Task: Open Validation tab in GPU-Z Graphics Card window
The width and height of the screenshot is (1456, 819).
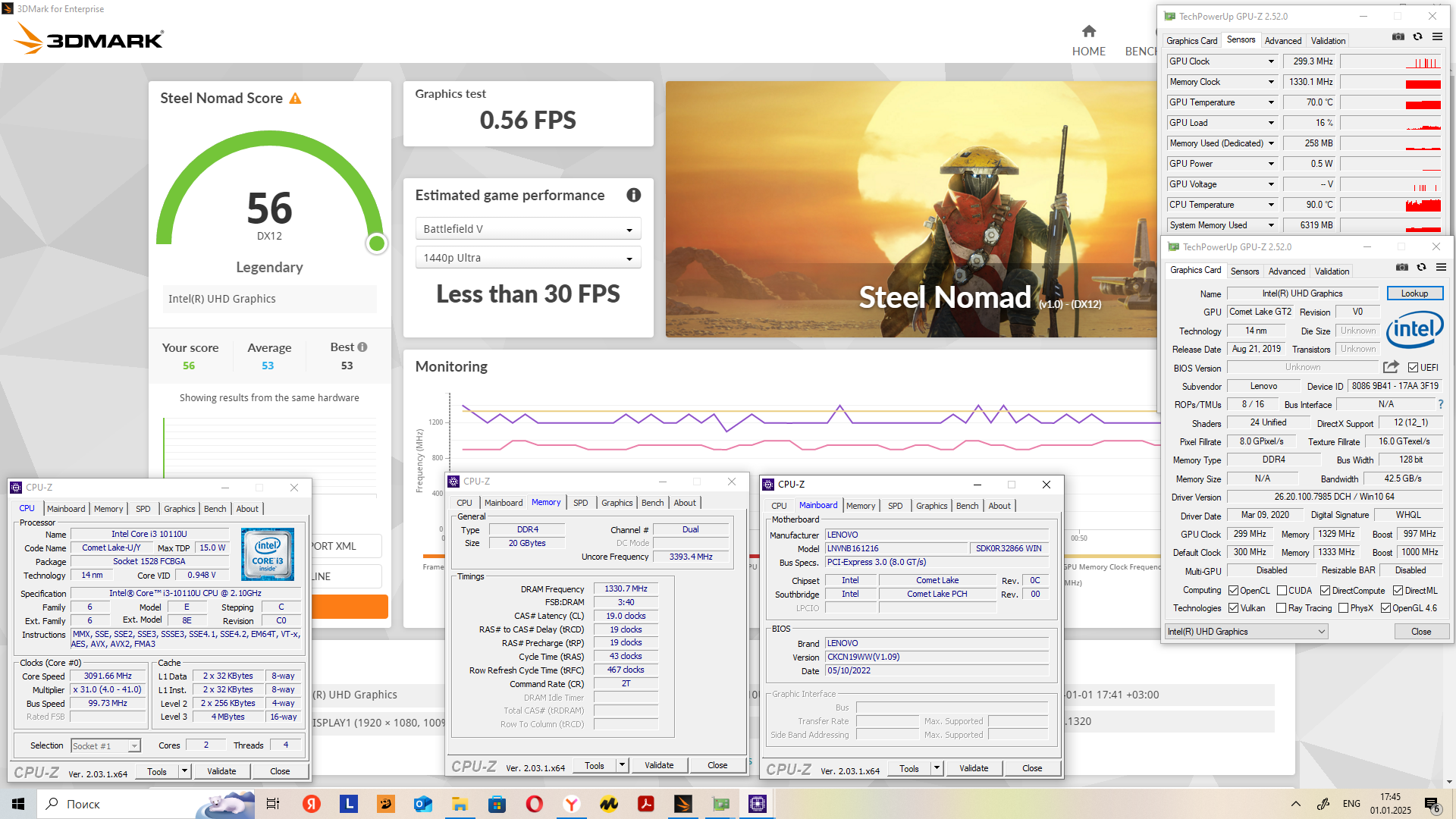Action: [x=1332, y=271]
